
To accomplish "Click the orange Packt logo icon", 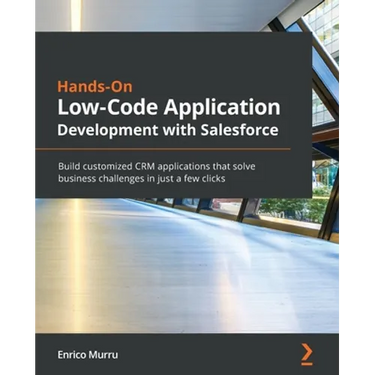I will click(x=307, y=353).
